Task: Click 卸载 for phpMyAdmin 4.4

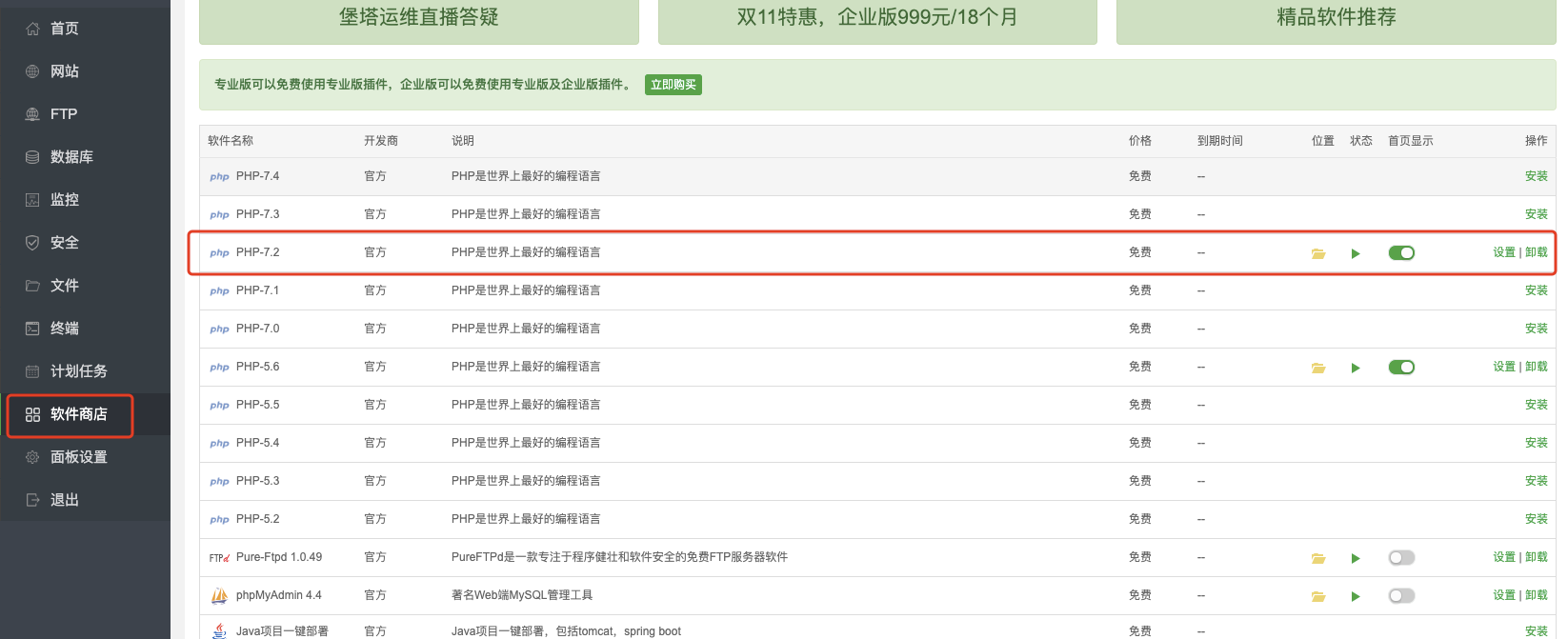Action: click(1537, 595)
